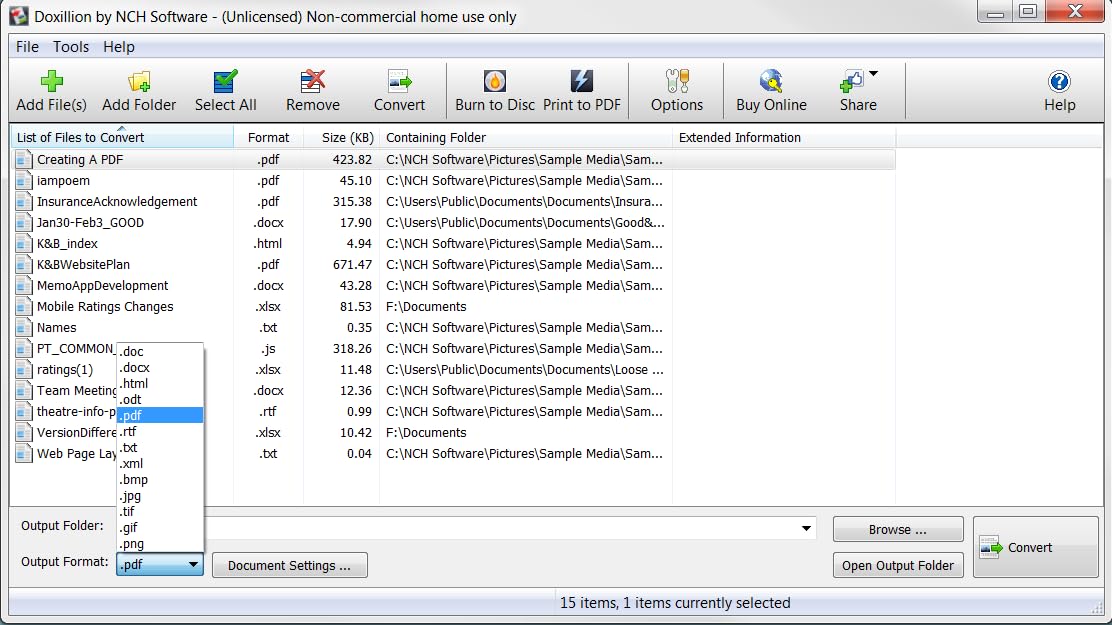Open Options from the toolbar
Viewport: 1112px width, 625px height.
pos(677,91)
